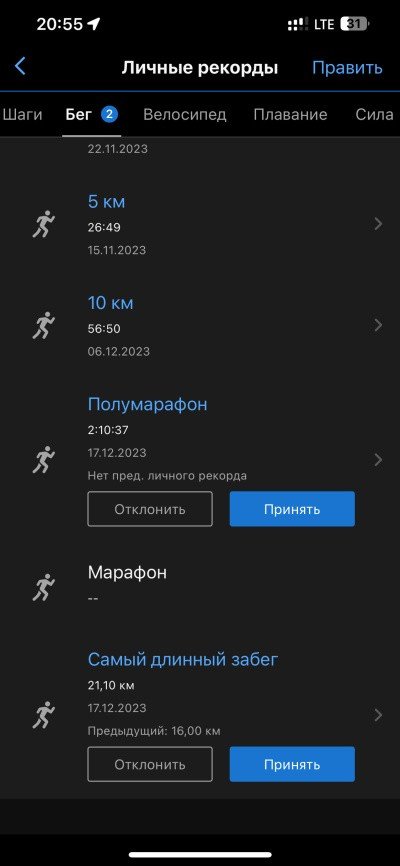Tap the running icon beside 5 км
The height and width of the screenshot is (866, 400).
coord(44,224)
